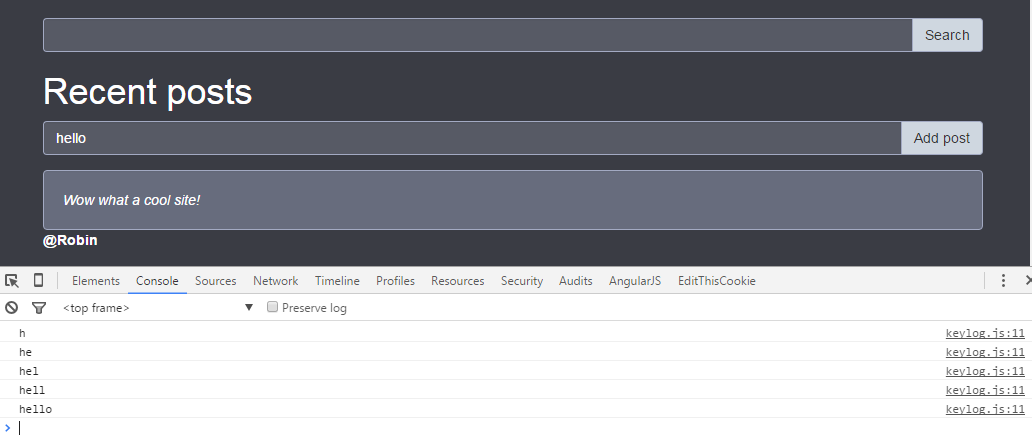Open the Network tab
Viewport: 1032px width, 438px height.
click(275, 281)
